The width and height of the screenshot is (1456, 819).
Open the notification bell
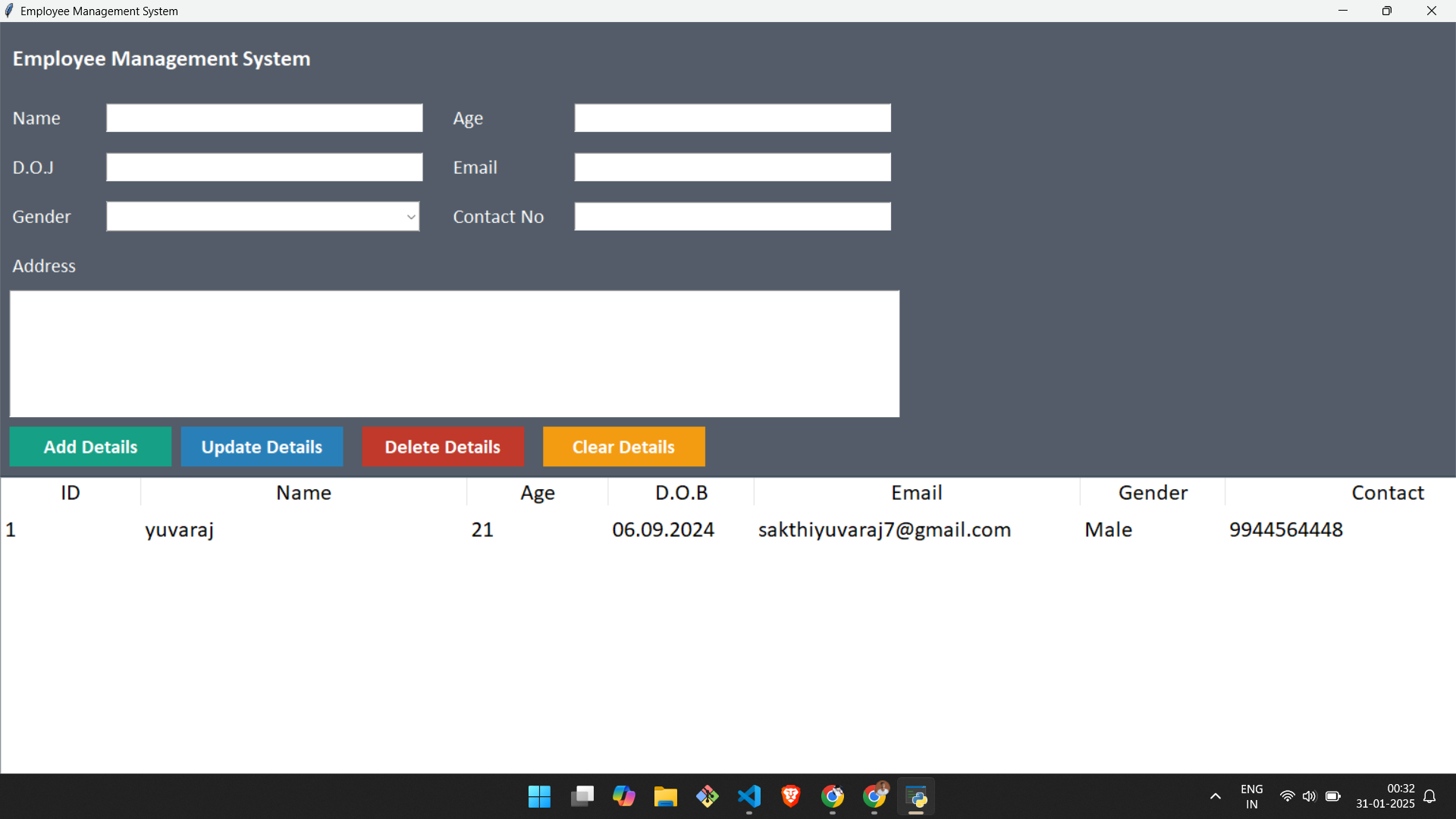tap(1429, 796)
